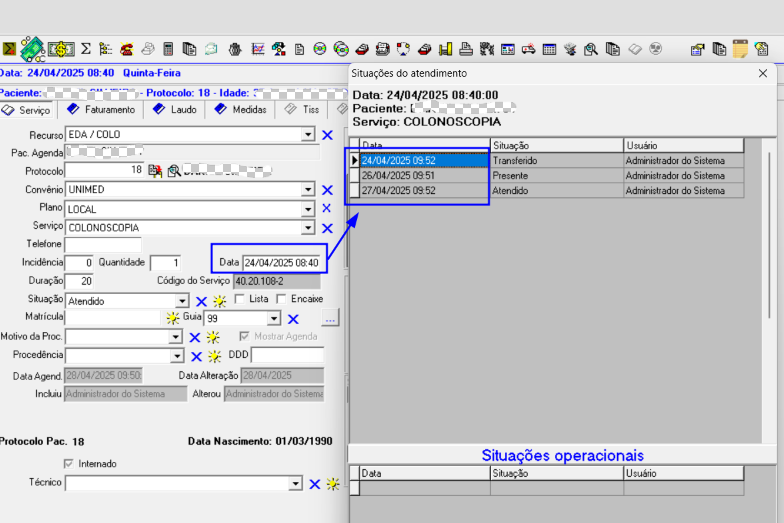Switch to the Tiss tab
This screenshot has width=784, height=523.
302,110
